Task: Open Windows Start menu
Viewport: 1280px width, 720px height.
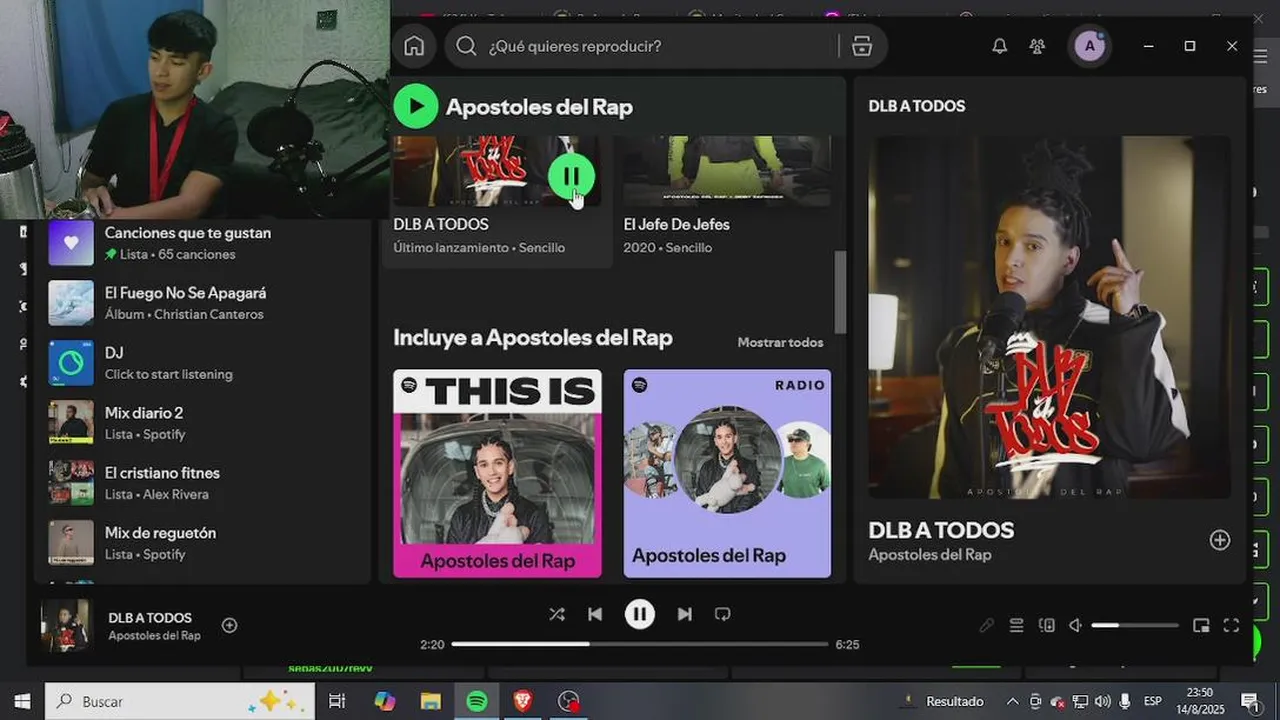Action: pyautogui.click(x=22, y=701)
